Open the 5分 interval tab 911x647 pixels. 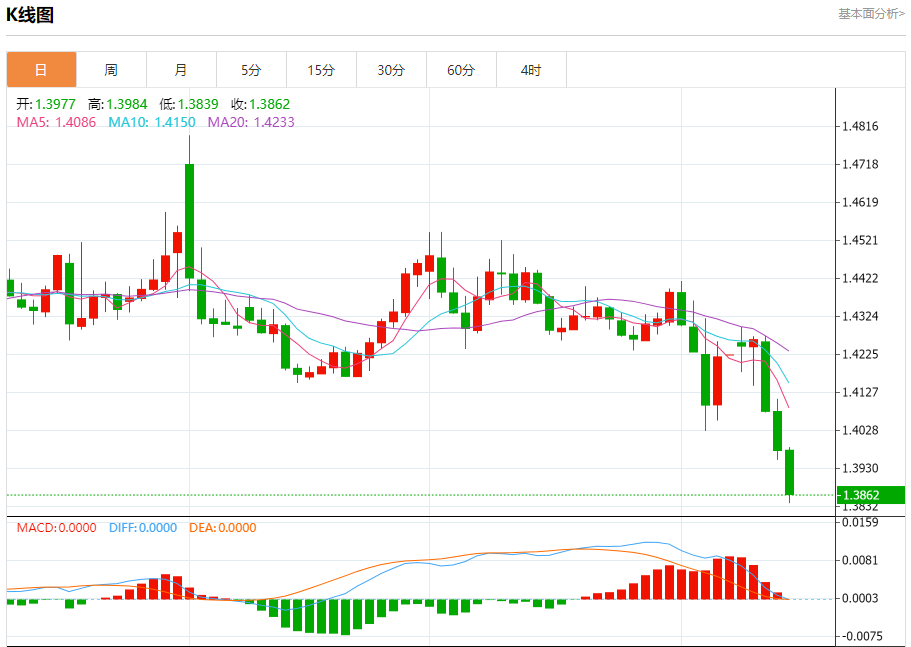[251, 70]
